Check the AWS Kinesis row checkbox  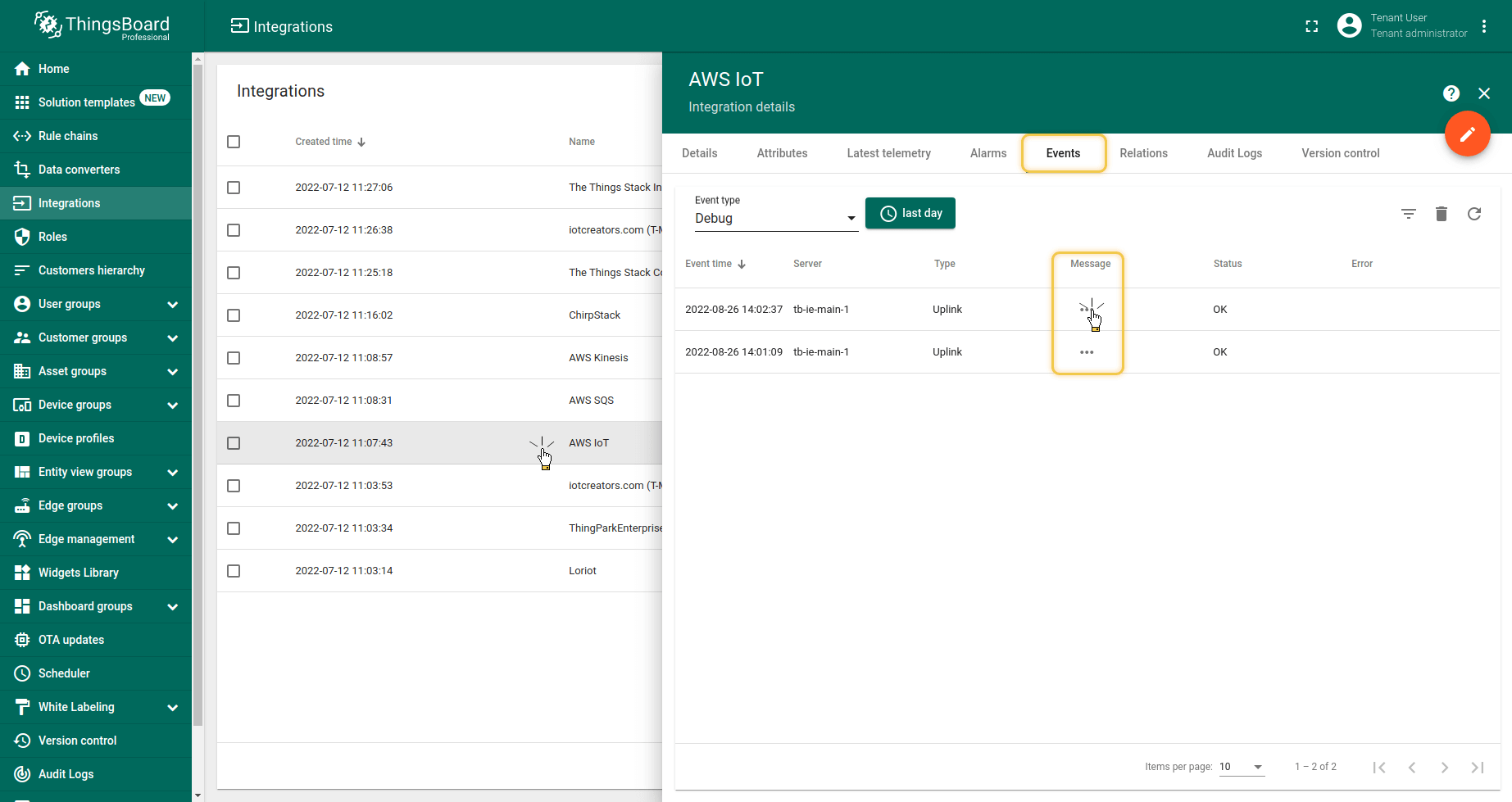click(x=234, y=358)
